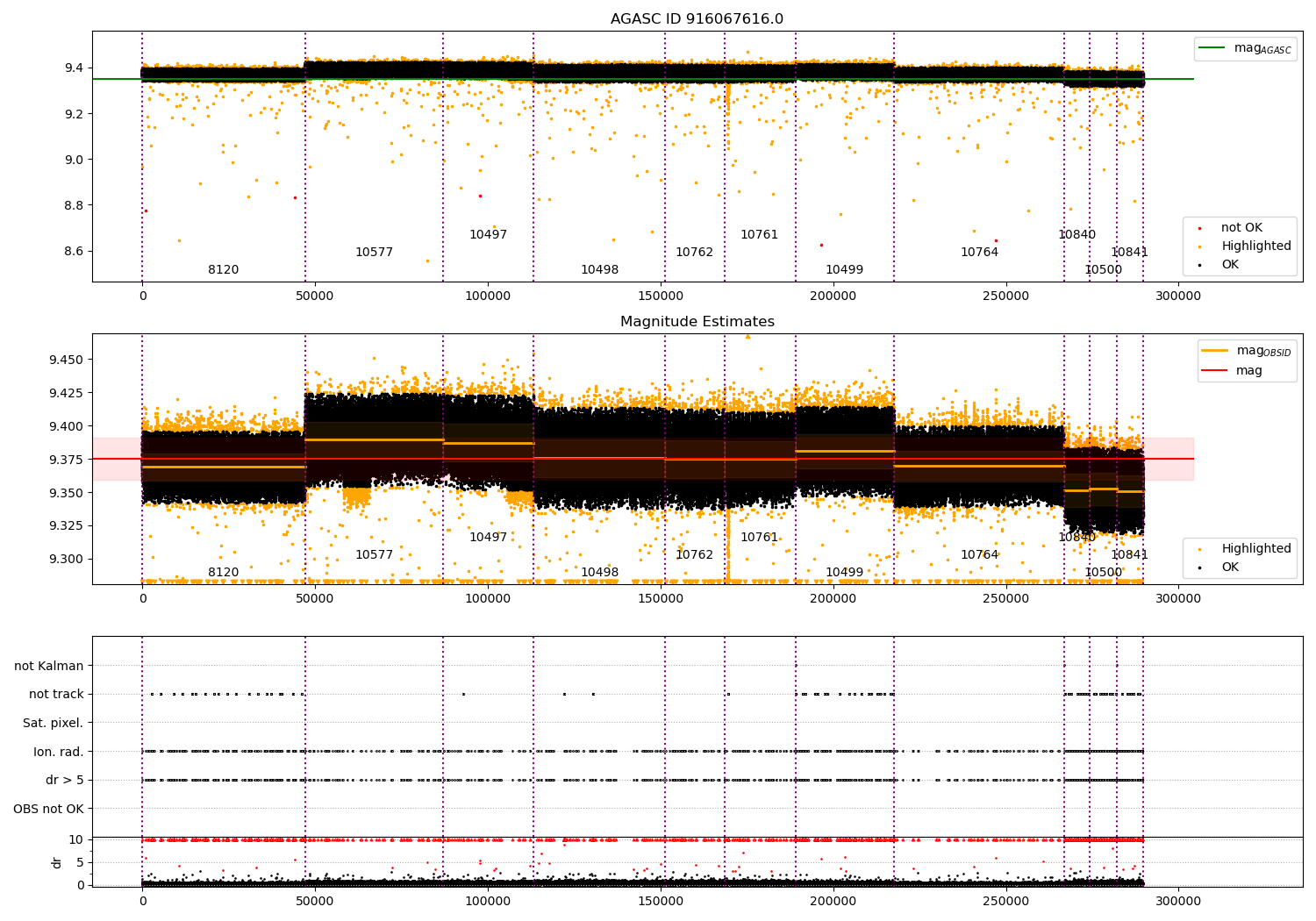The image size is (1316, 921).
Task: Click 'Highlighted' in the Magnitude Estimates legend
Action: tap(1255, 549)
